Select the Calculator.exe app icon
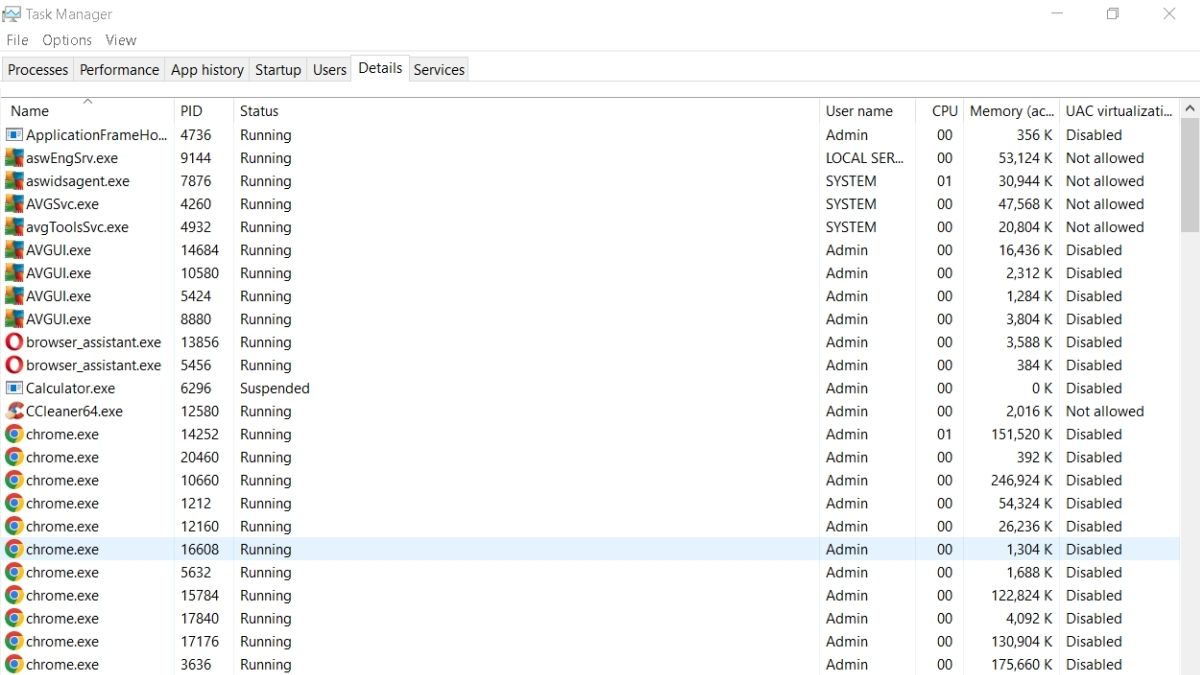Viewport: 1200px width, 675px height. coord(12,388)
